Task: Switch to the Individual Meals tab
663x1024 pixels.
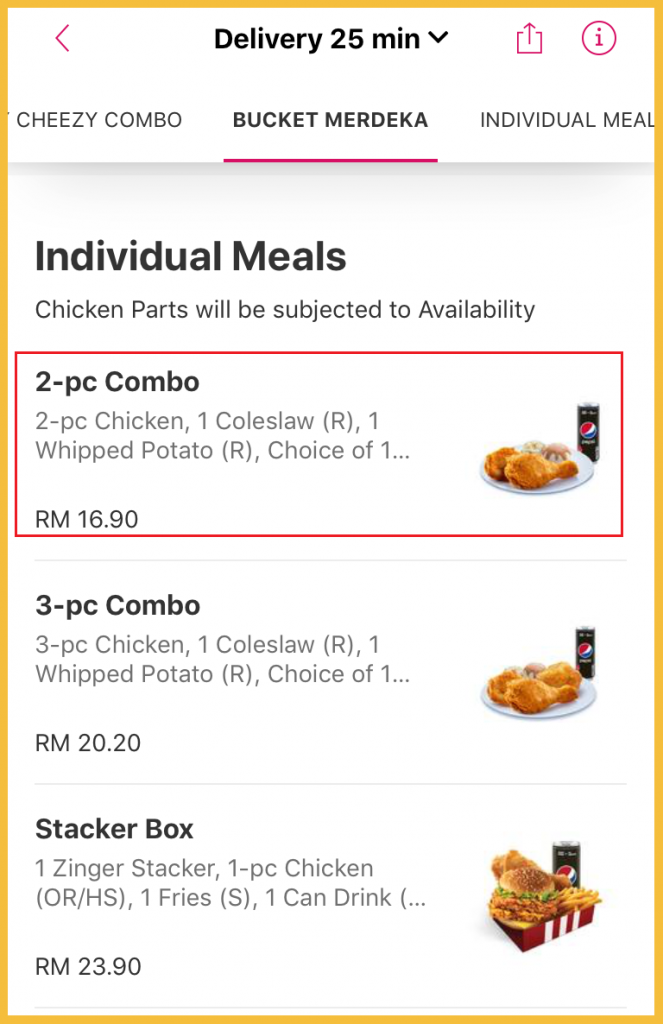Action: coord(567,120)
